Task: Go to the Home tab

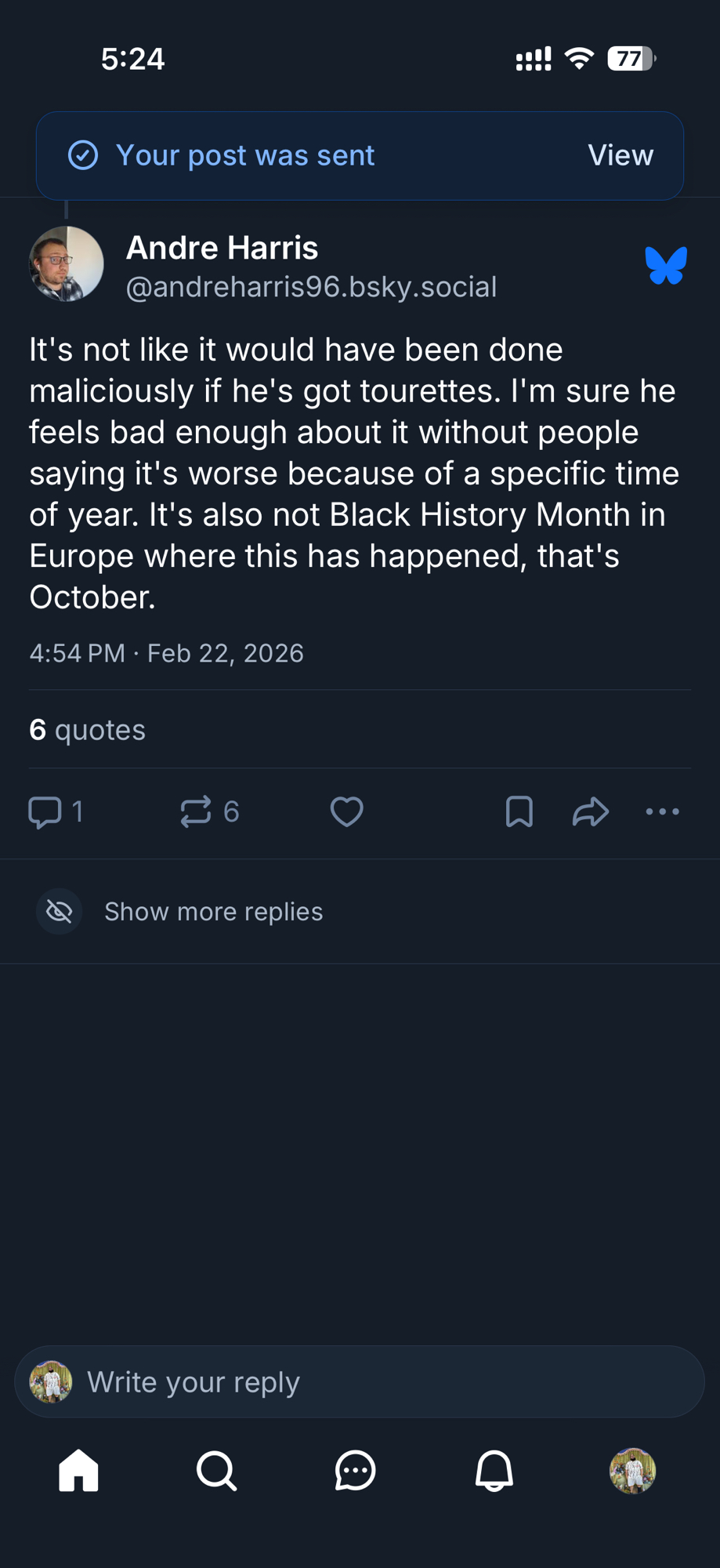Action: [79, 1470]
